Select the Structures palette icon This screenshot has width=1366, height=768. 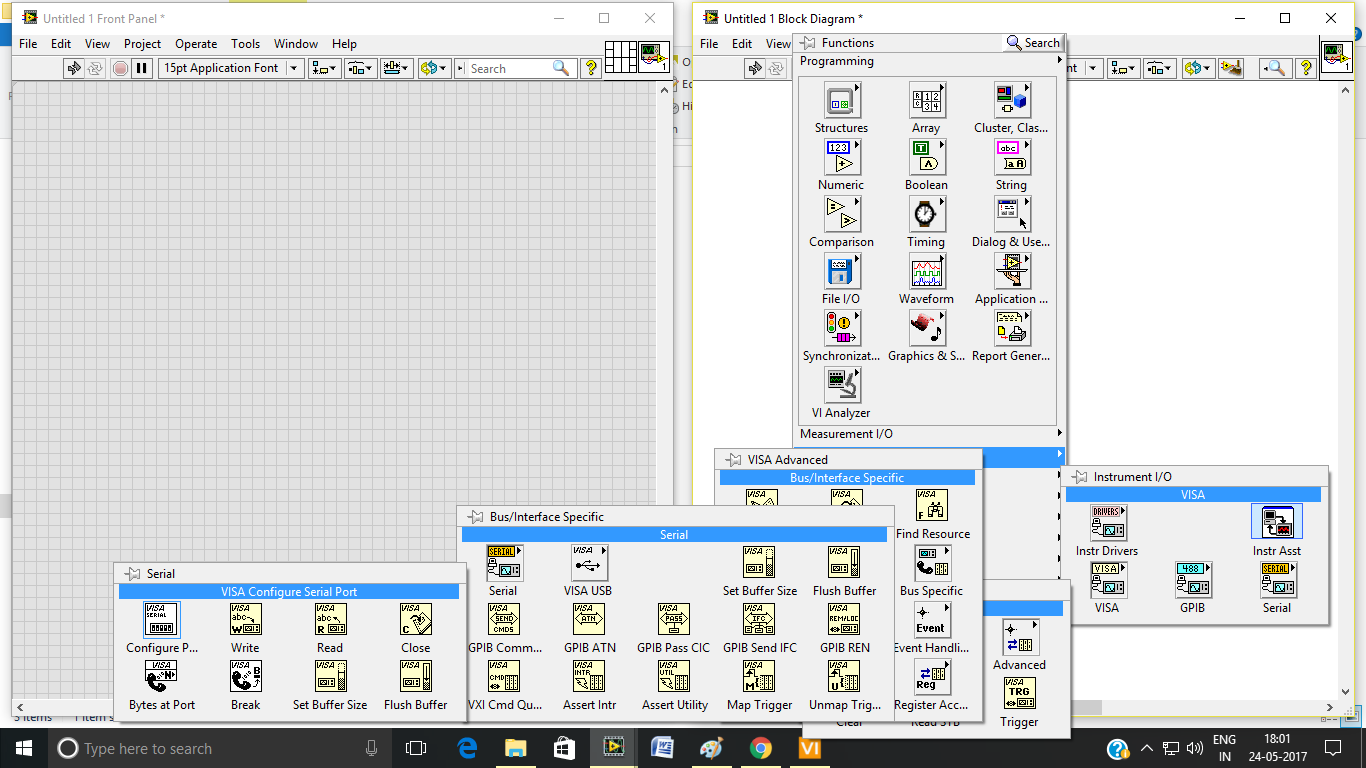(841, 100)
